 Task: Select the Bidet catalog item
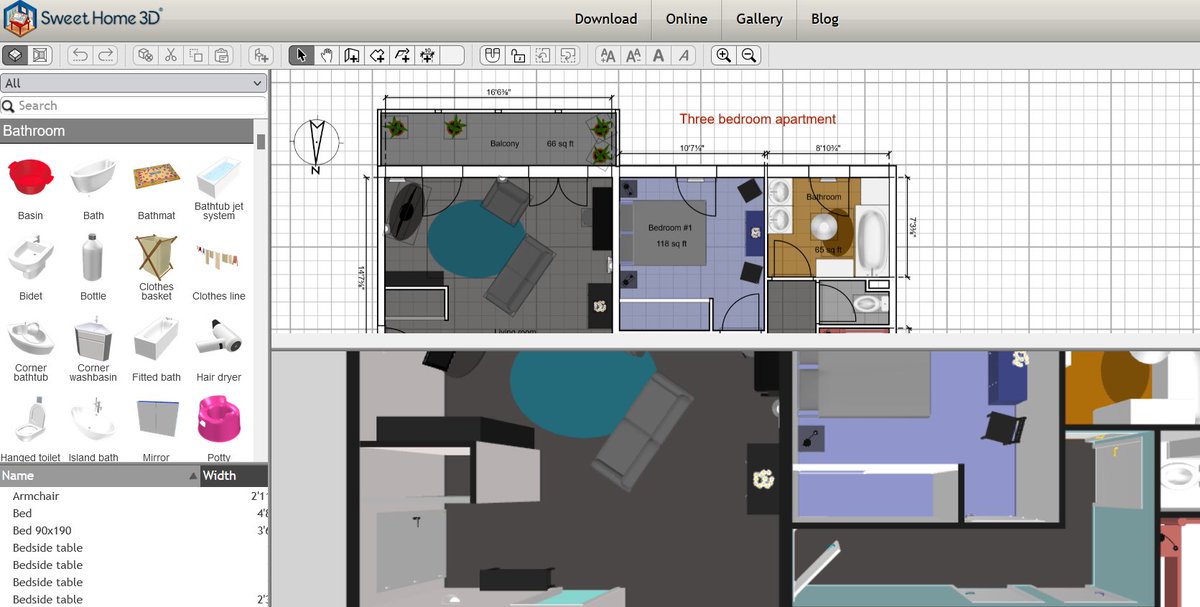tap(30, 267)
